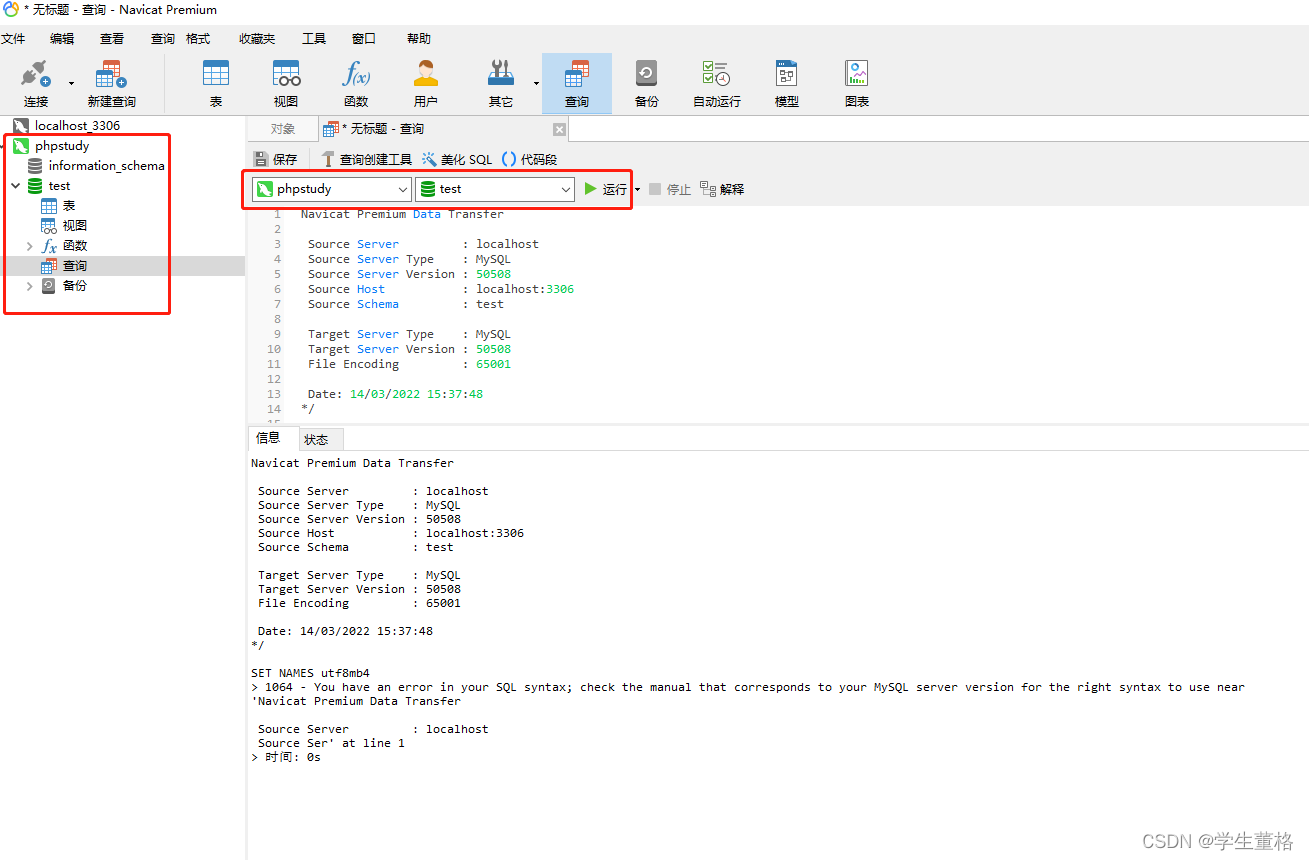Save the query with 保存 icon
Image resolution: width=1309 pixels, height=860 pixels.
275,158
